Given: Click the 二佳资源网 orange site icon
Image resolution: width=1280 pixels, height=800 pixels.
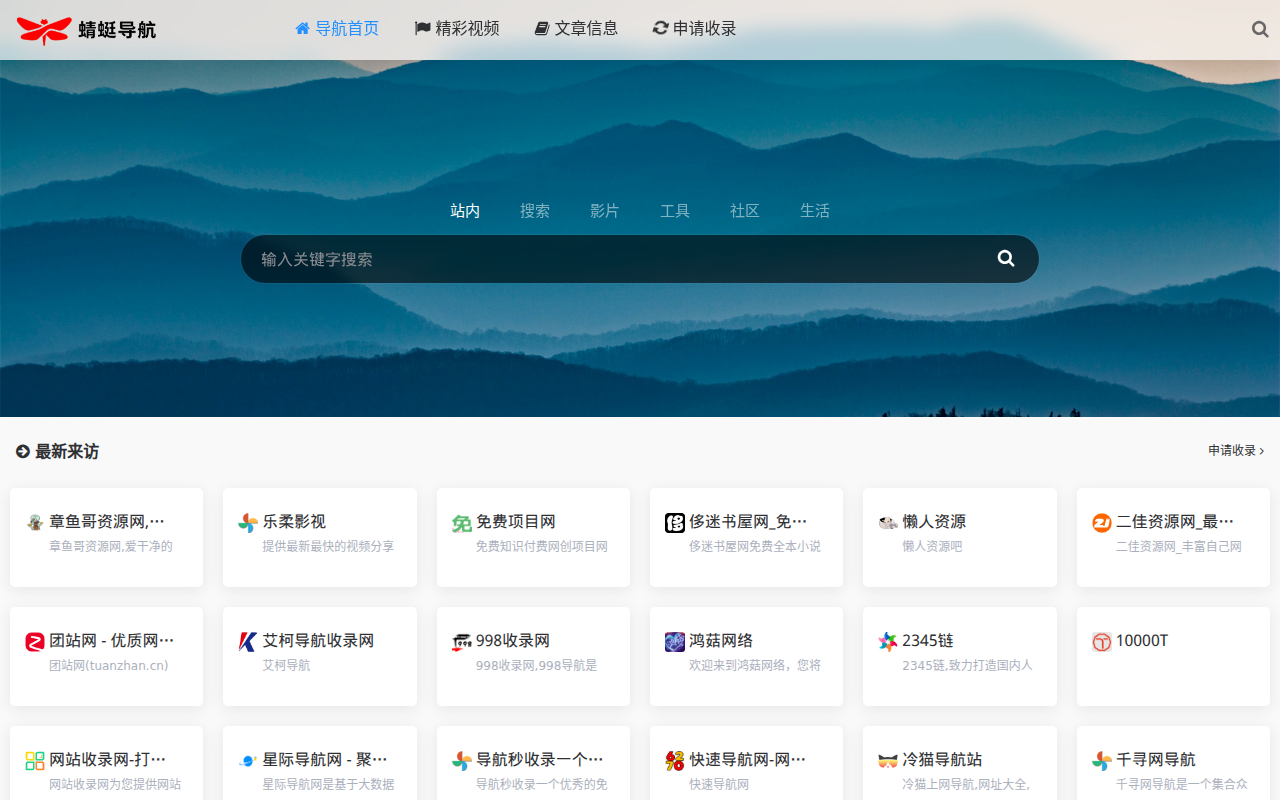Looking at the screenshot, I should [x=1102, y=523].
